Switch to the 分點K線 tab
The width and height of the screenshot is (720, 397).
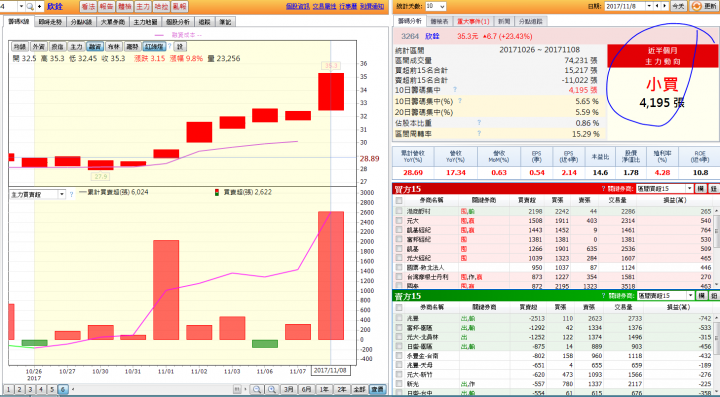[82, 22]
